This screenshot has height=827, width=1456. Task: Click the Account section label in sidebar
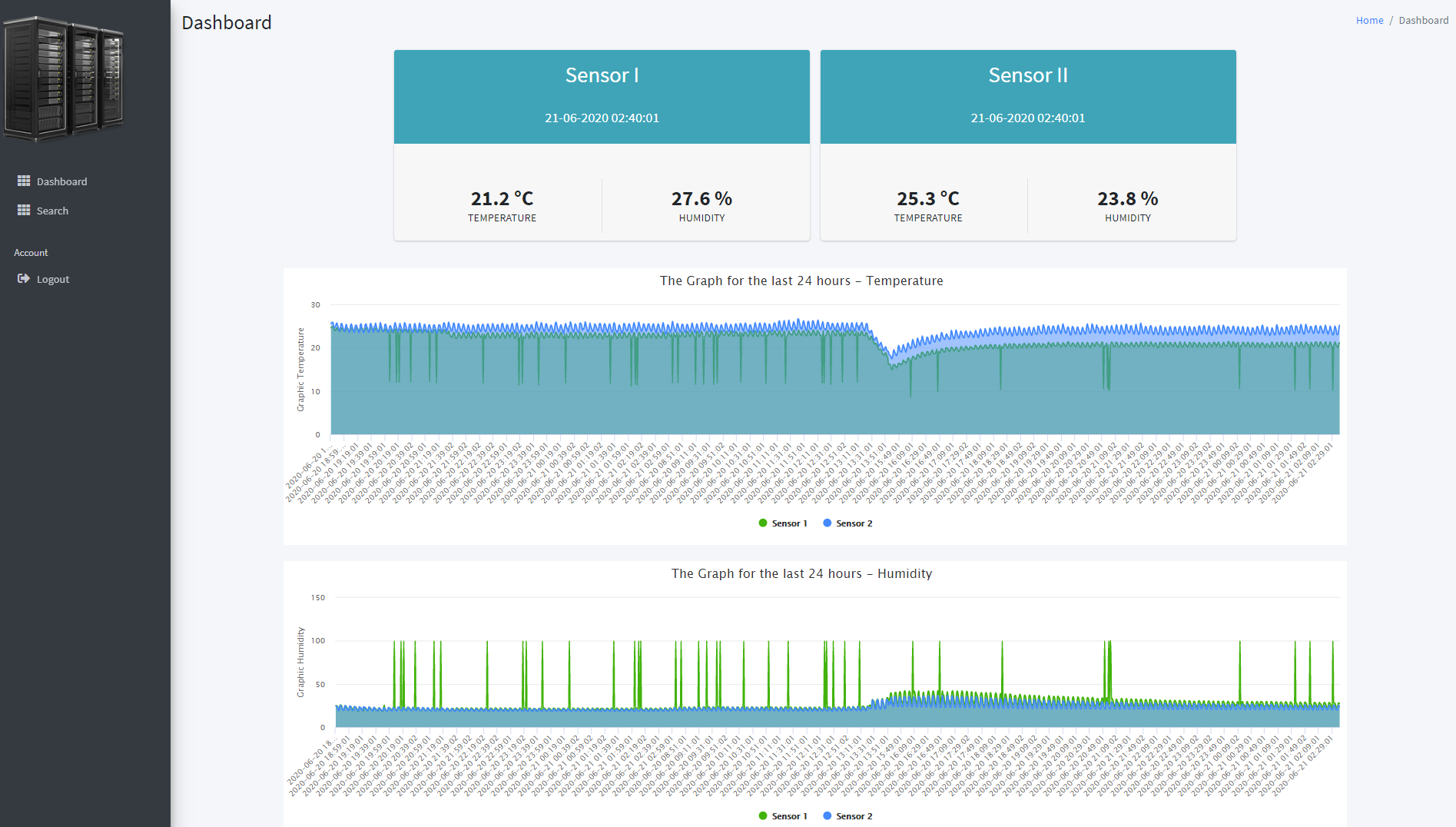click(x=31, y=253)
